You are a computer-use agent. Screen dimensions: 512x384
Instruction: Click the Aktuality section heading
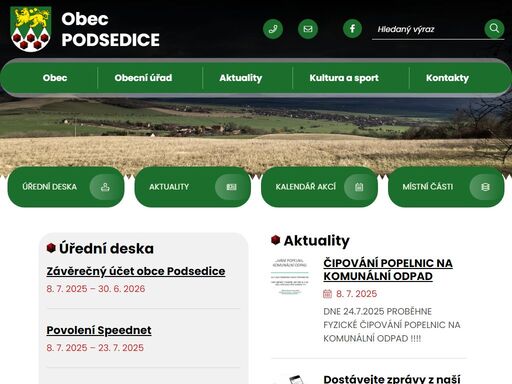coord(316,241)
